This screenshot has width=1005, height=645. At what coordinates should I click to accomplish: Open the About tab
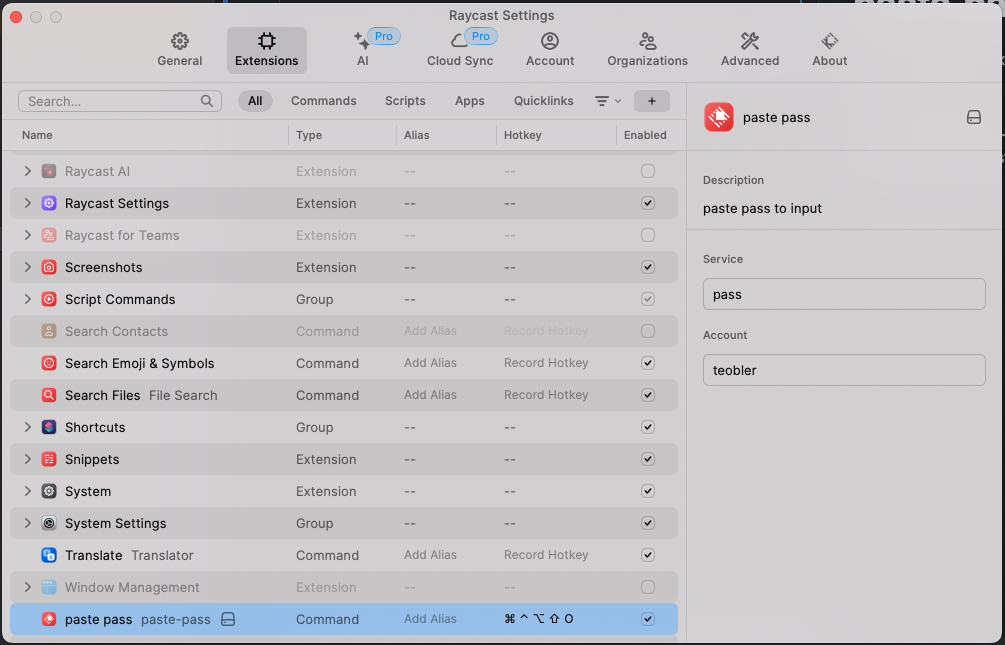[x=829, y=50]
